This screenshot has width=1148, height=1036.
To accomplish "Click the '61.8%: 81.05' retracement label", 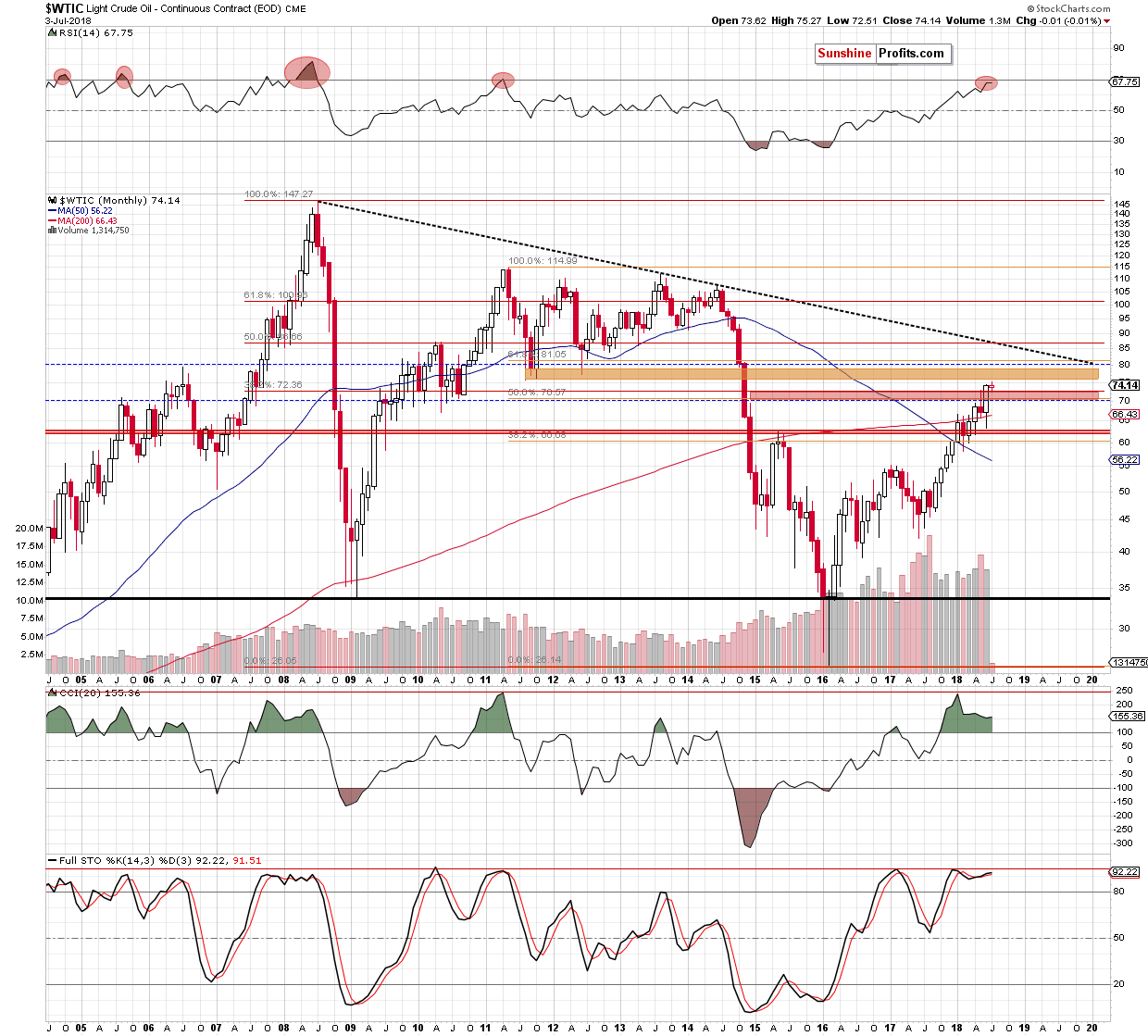I will 537,355.
